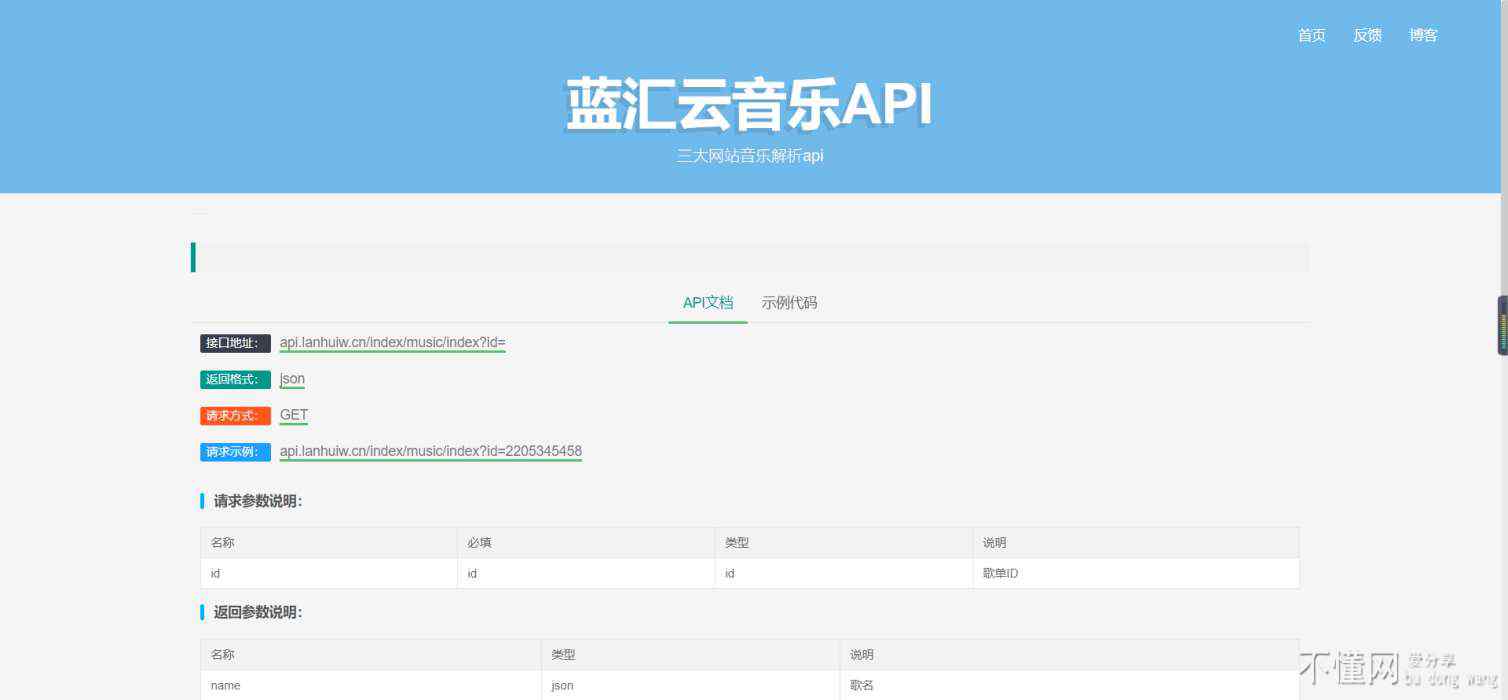Click the 三大网站音乐解析api subtitle
Screen dimensions: 1508x700
click(x=750, y=156)
